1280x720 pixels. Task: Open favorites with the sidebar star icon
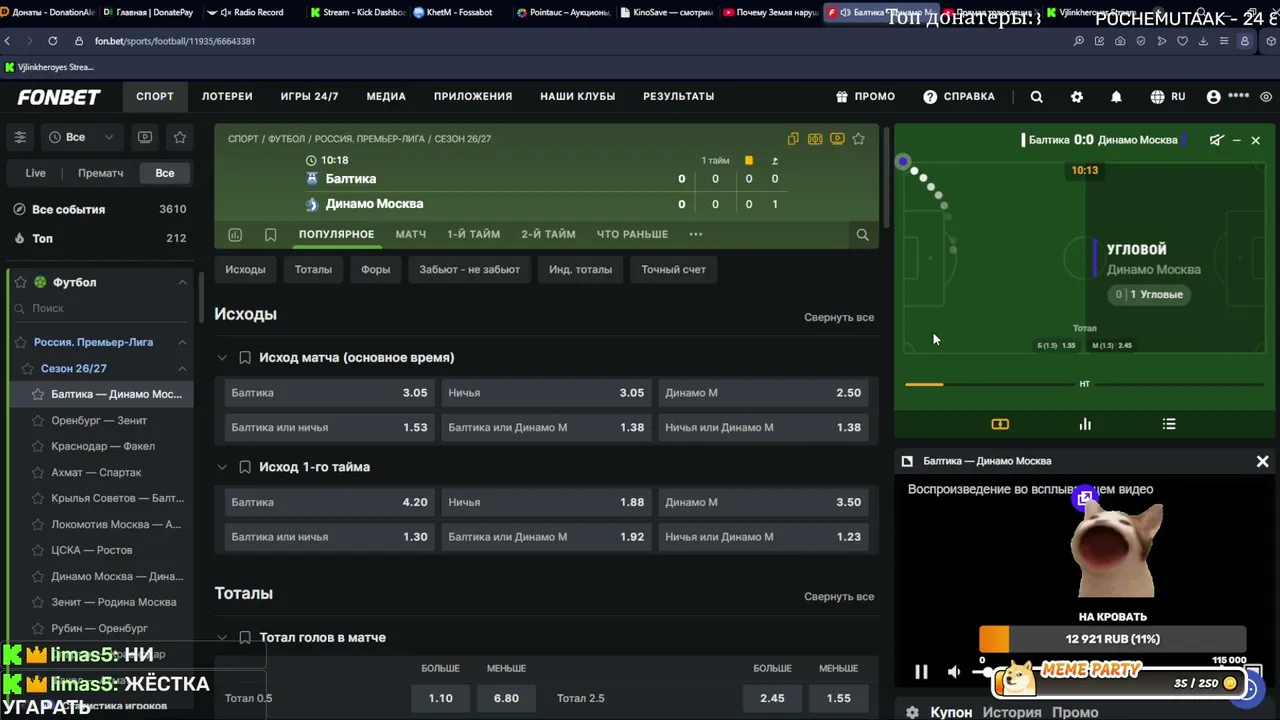(x=180, y=137)
